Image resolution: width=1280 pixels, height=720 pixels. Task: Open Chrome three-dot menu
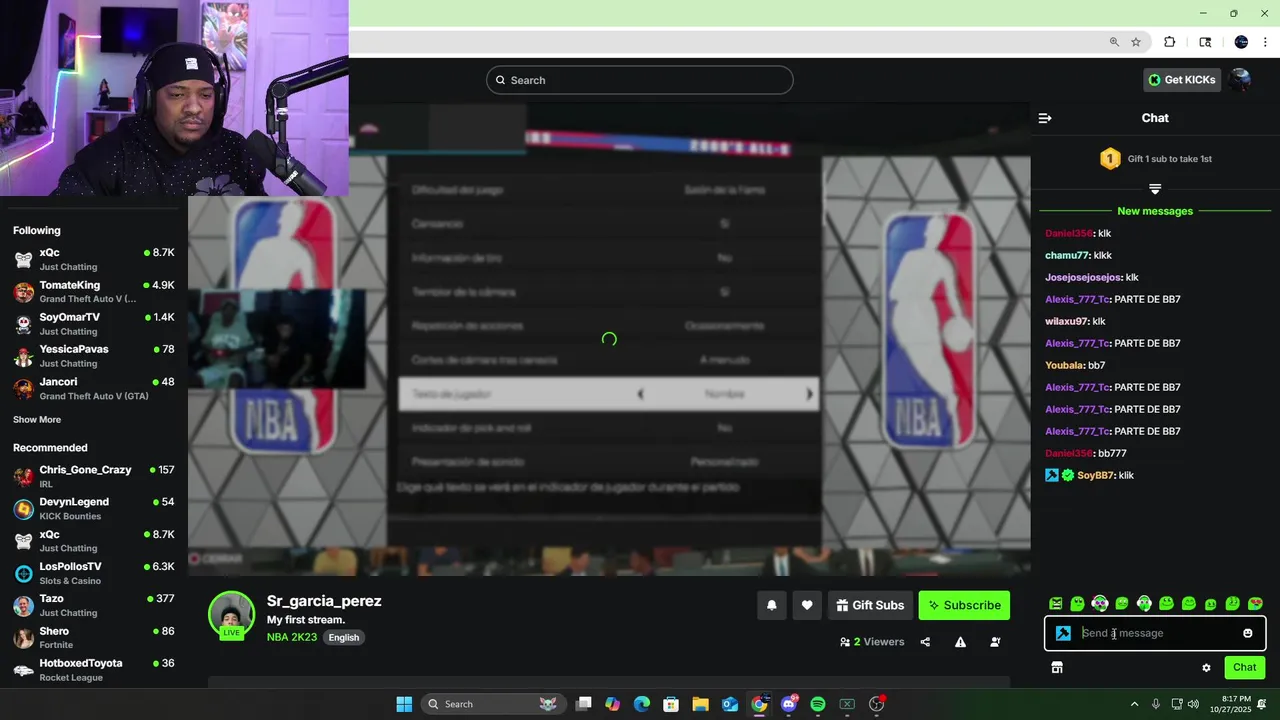coord(1265,42)
